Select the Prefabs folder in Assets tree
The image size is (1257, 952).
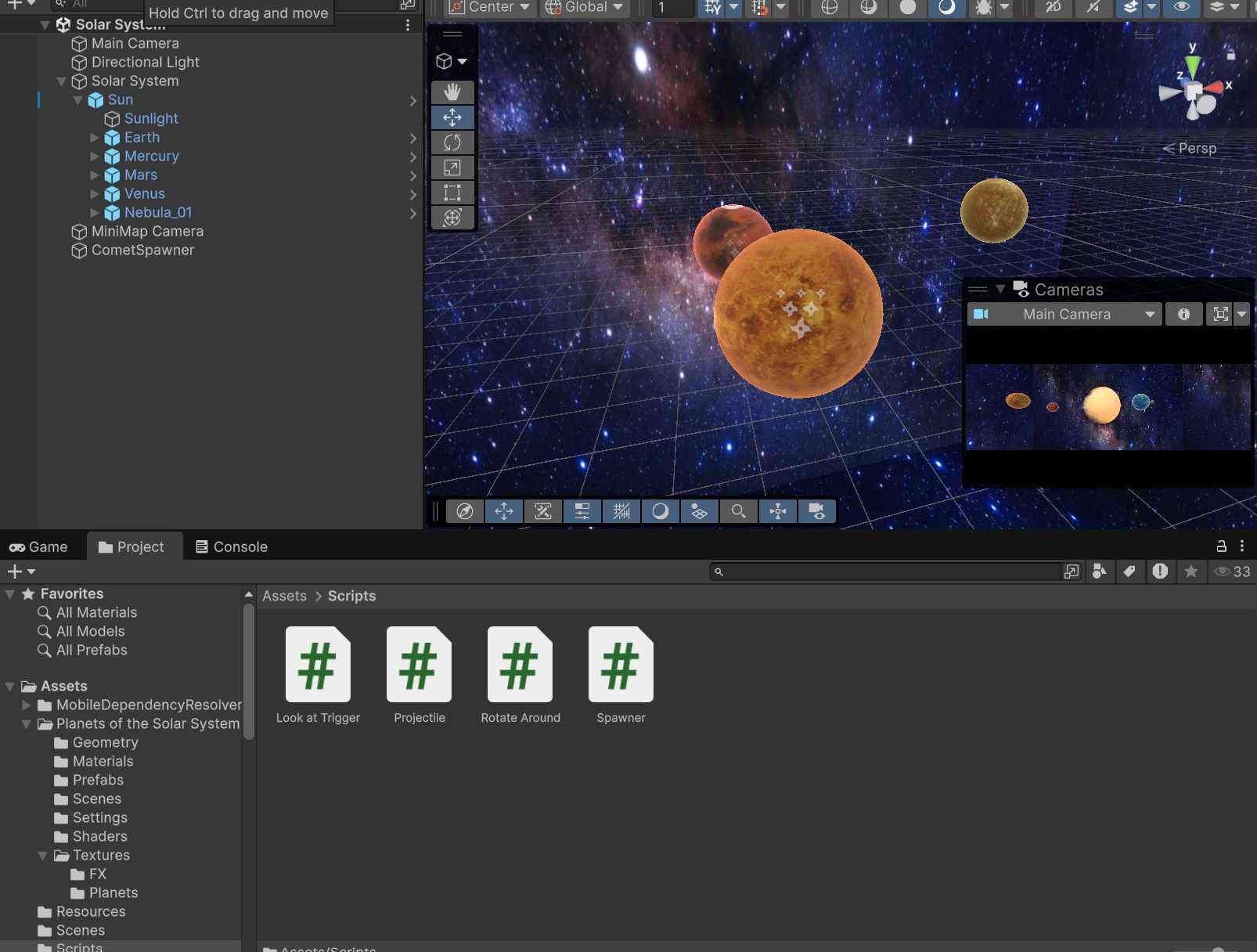pos(98,780)
